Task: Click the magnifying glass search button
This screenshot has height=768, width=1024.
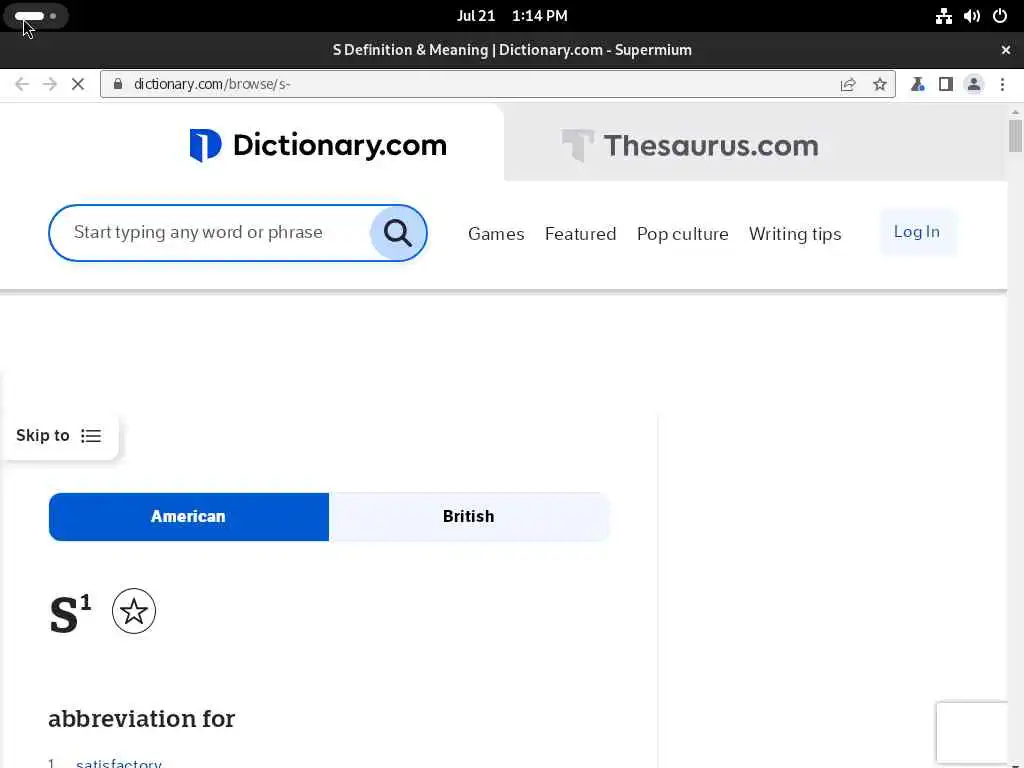Action: click(398, 232)
